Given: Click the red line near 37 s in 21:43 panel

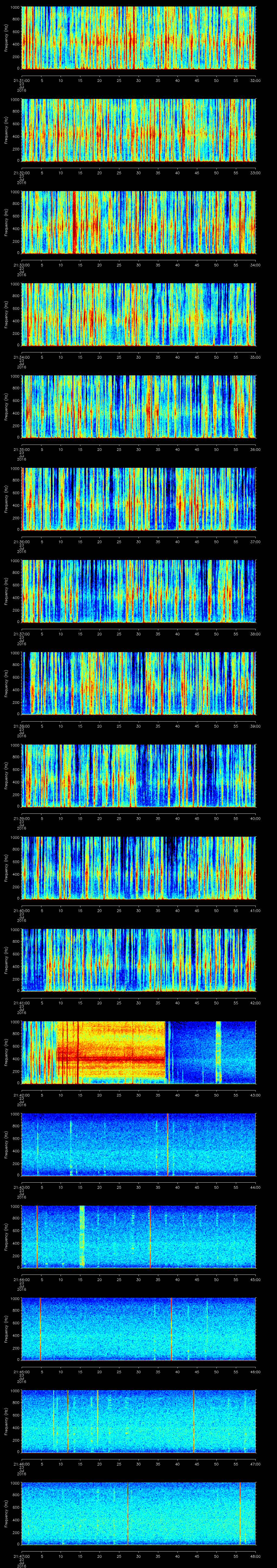Looking at the screenshot, I should [x=167, y=1144].
